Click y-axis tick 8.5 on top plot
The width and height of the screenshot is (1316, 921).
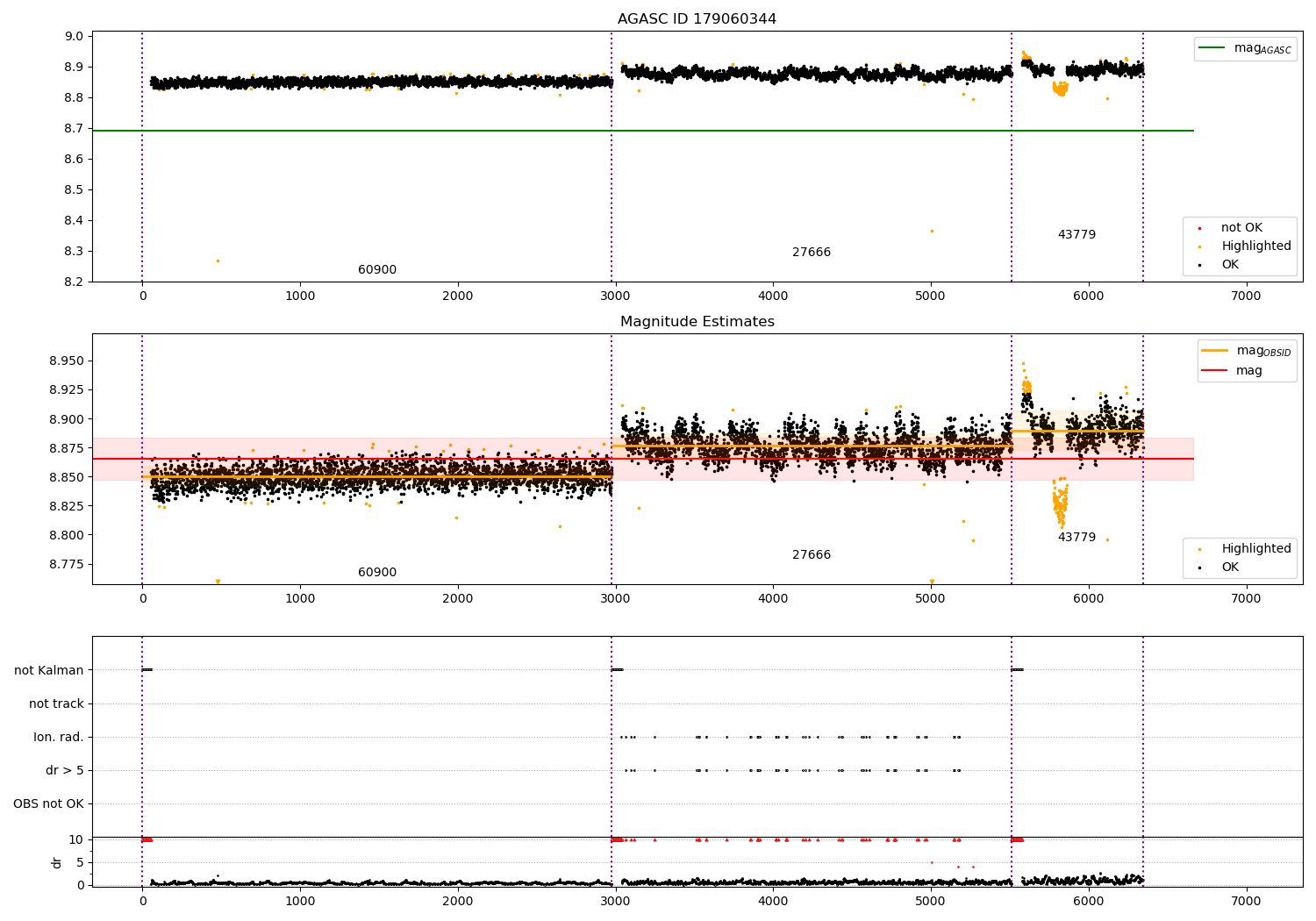coord(75,190)
